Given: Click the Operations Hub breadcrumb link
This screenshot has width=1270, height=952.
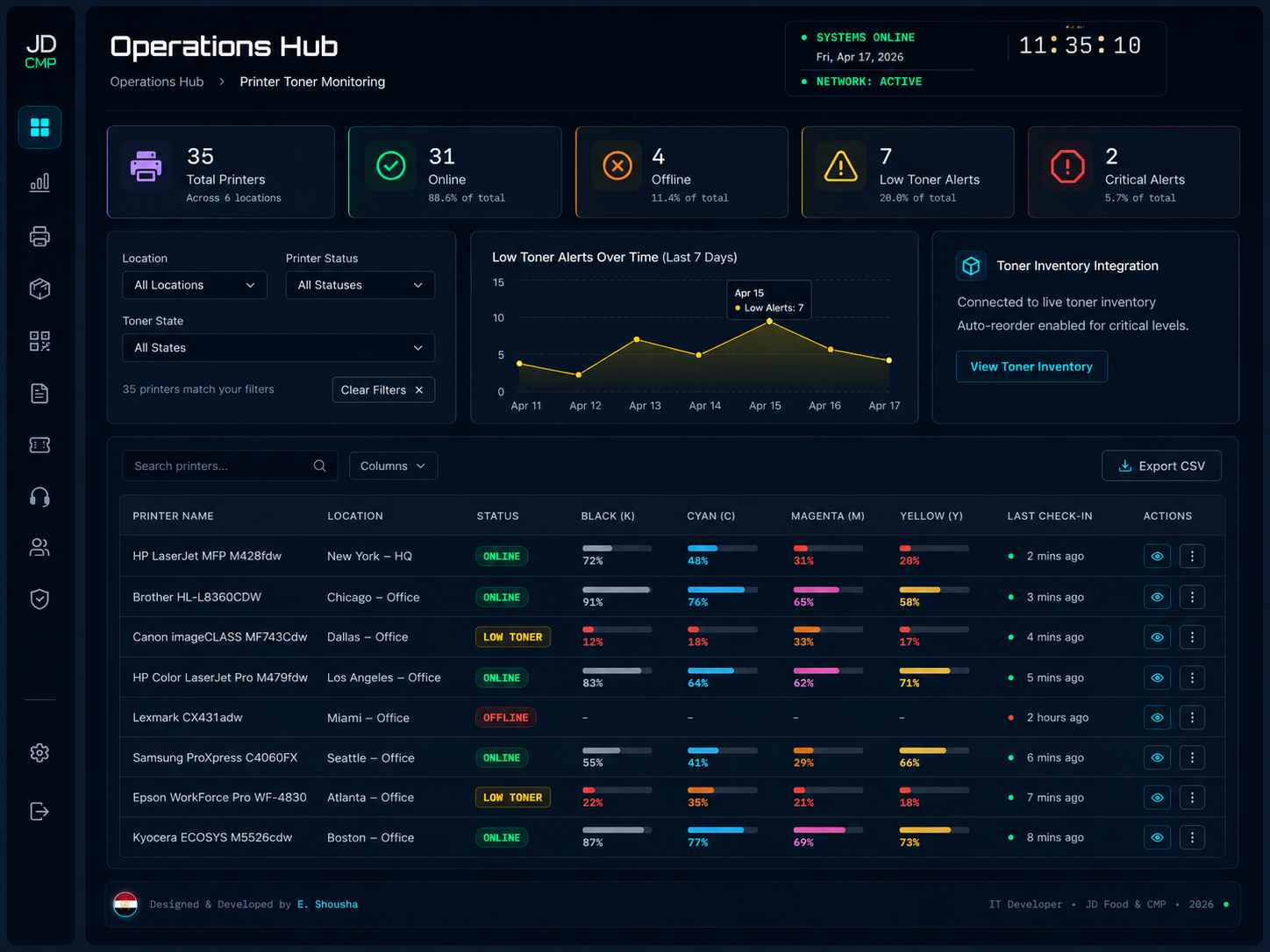Looking at the screenshot, I should click(157, 82).
